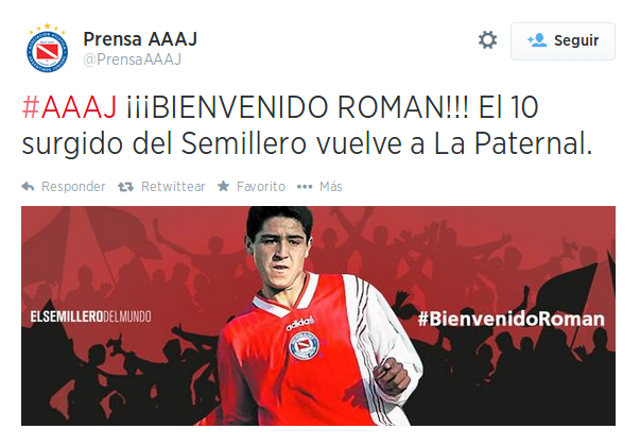This screenshot has width=640, height=446.
Task: Mark tweet via Favorito label
Action: (x=261, y=187)
